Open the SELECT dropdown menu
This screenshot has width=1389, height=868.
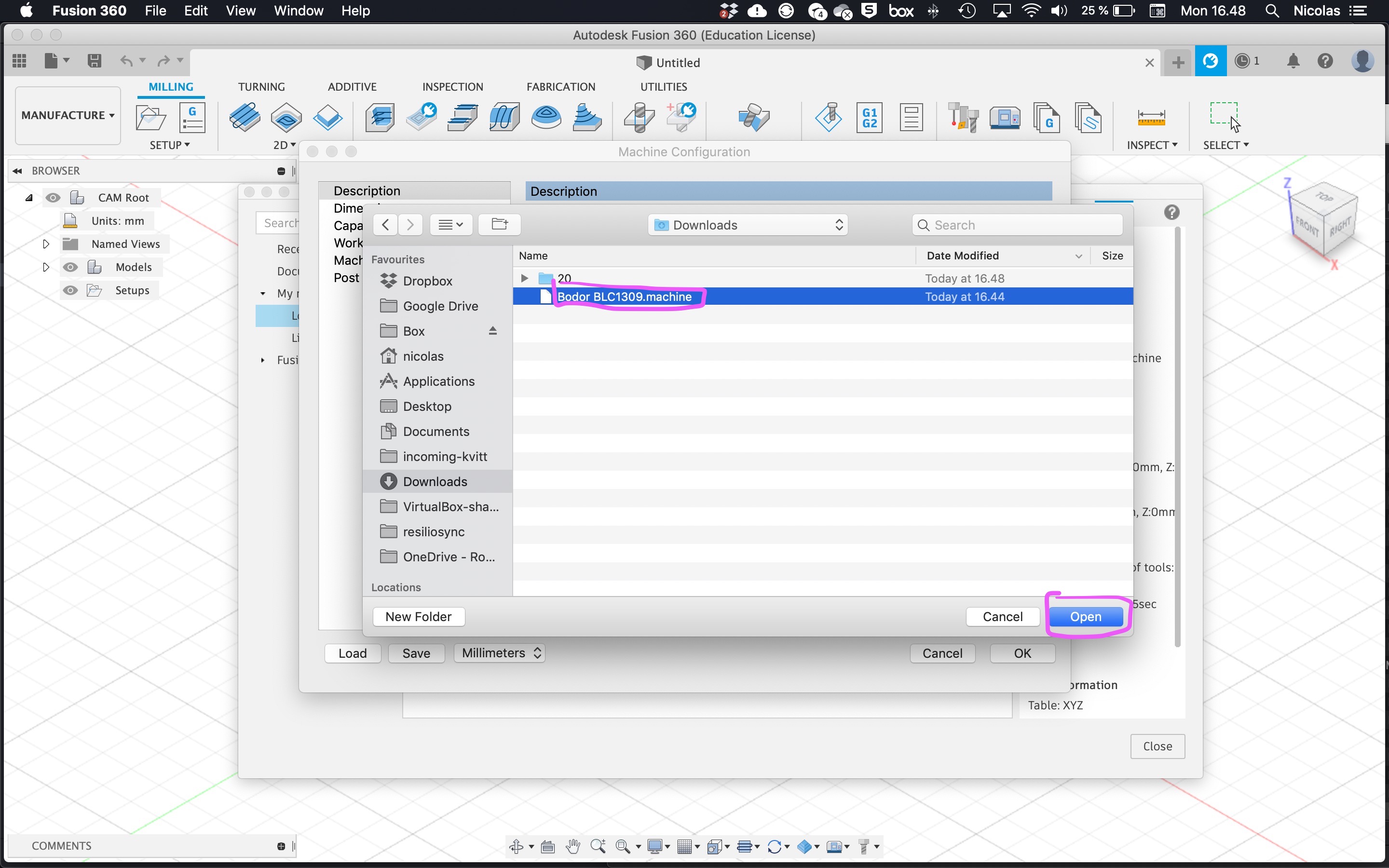[x=1226, y=145]
